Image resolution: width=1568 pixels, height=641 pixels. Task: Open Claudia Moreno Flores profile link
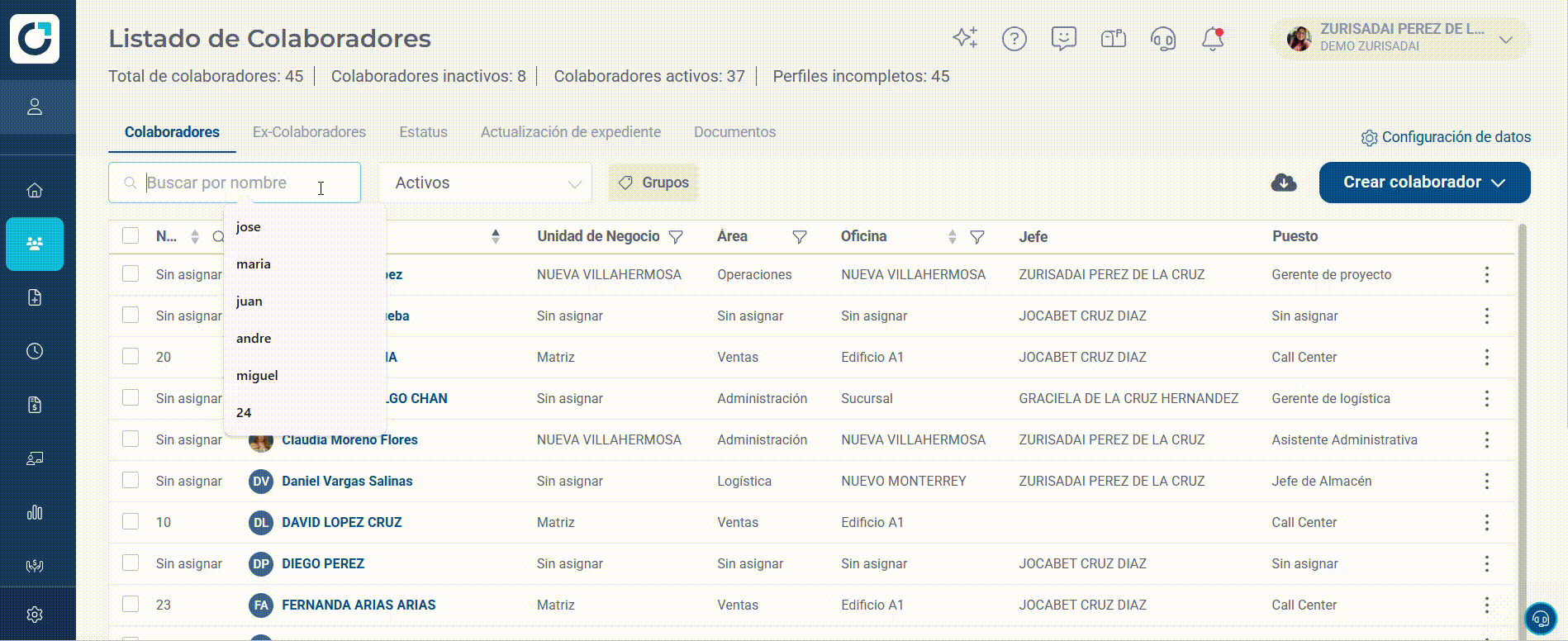(349, 439)
